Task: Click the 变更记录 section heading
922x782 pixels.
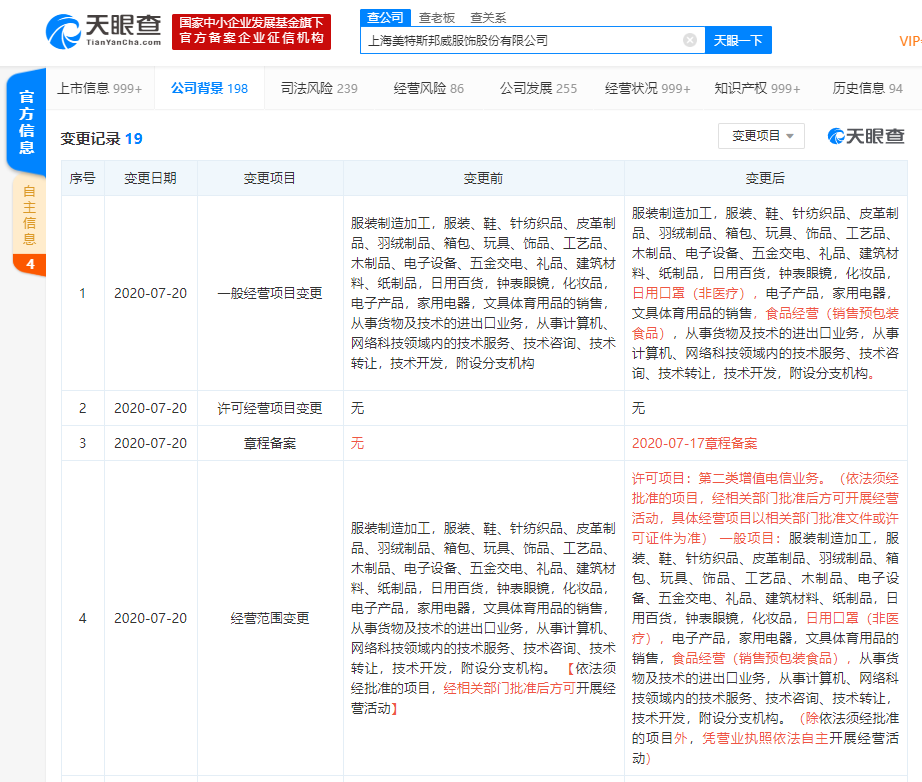Action: (x=91, y=139)
